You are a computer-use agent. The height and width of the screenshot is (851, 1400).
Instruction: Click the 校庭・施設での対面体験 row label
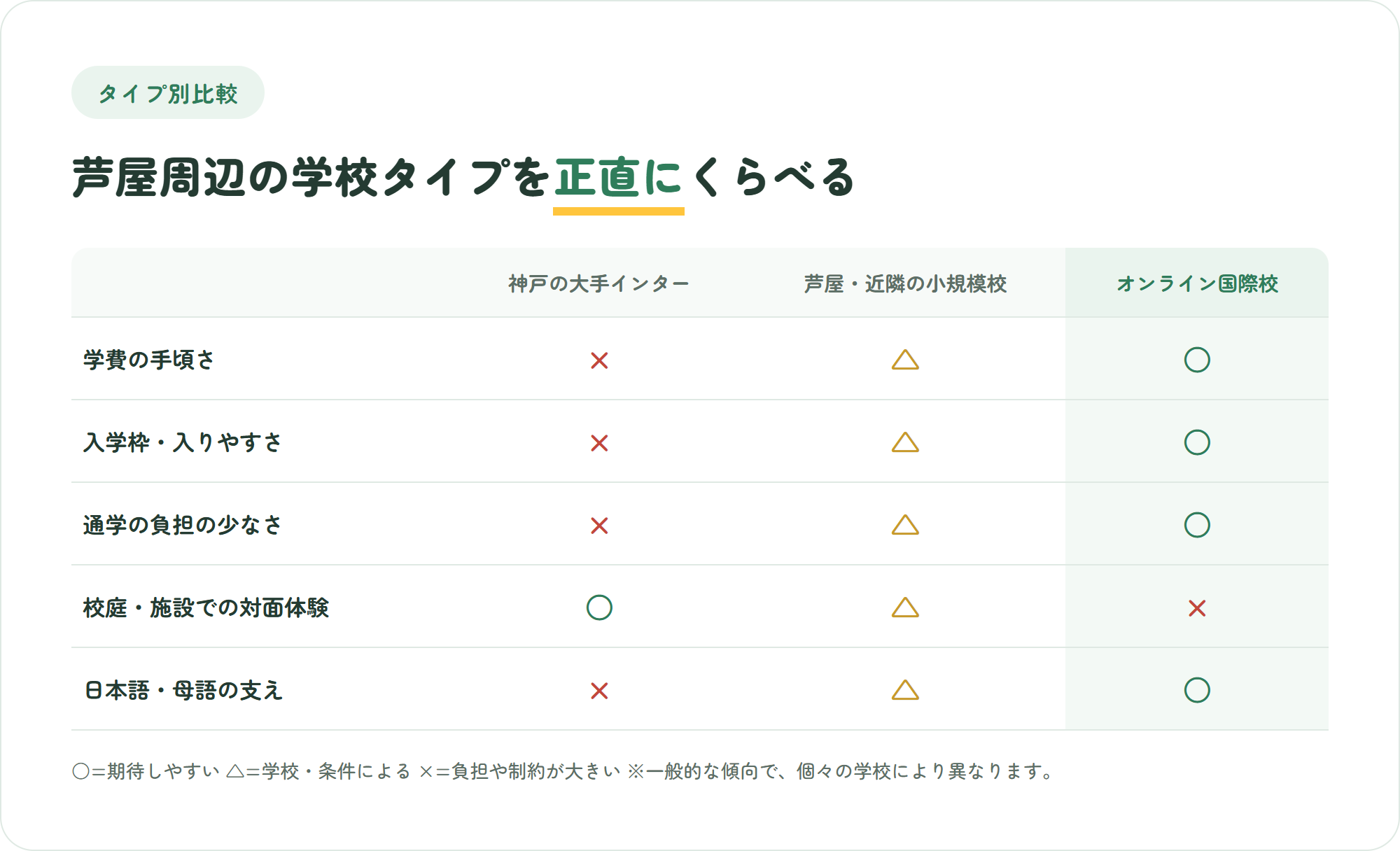pos(206,607)
